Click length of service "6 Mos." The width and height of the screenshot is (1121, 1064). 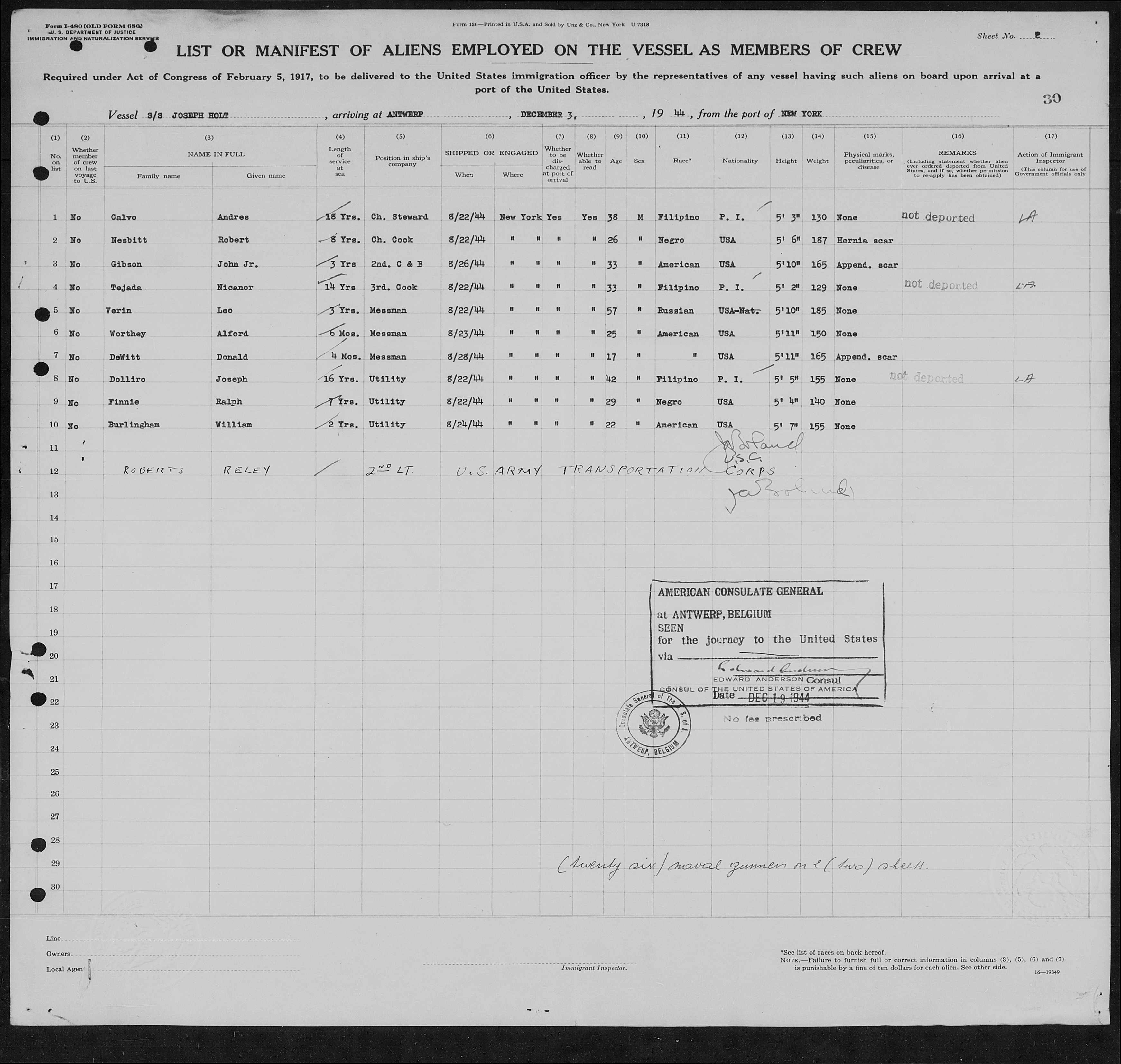click(x=344, y=334)
